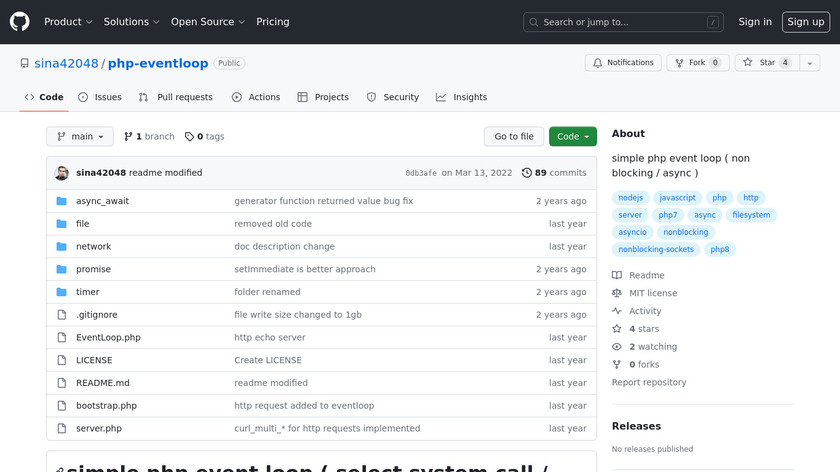Click the LICENSE file icon
The height and width of the screenshot is (472, 840).
point(62,360)
